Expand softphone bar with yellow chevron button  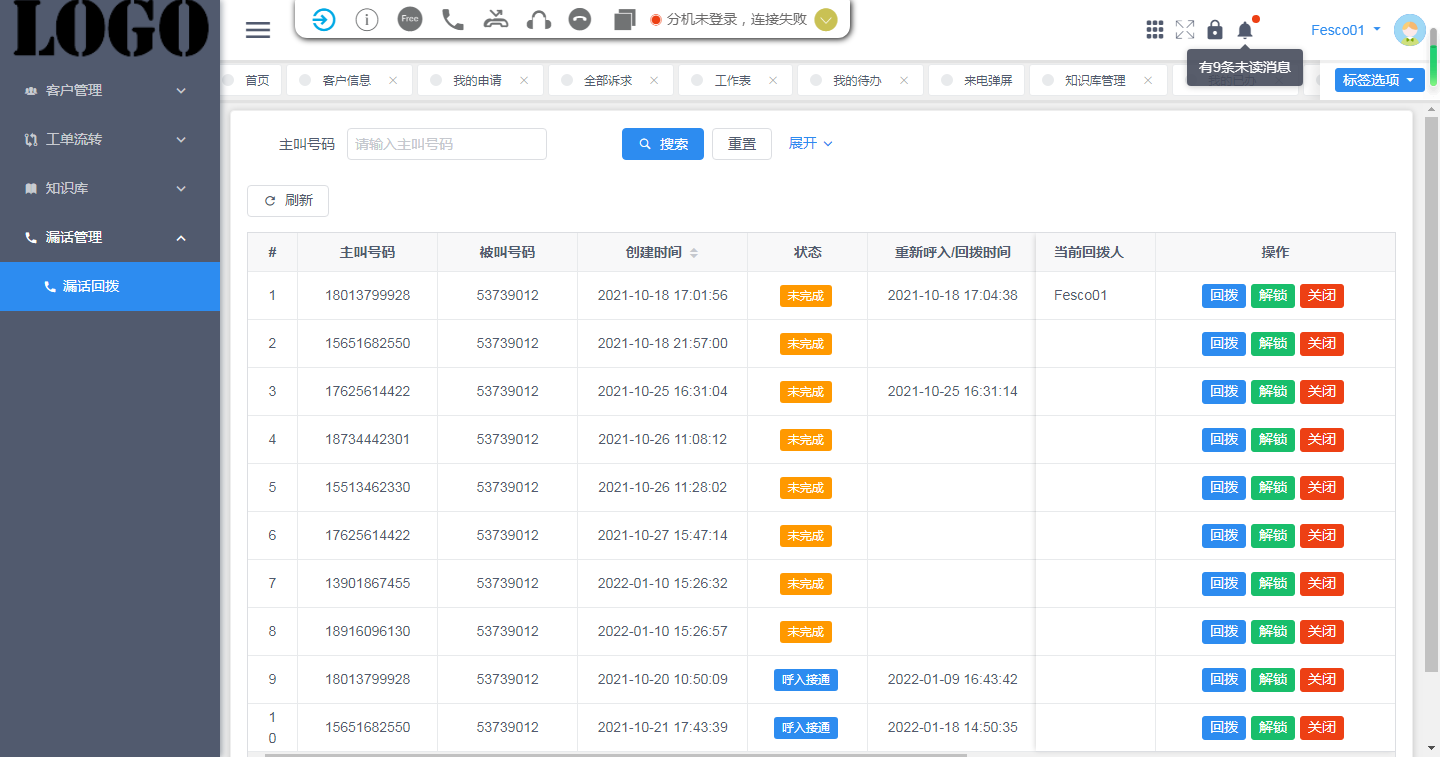pyautogui.click(x=826, y=19)
